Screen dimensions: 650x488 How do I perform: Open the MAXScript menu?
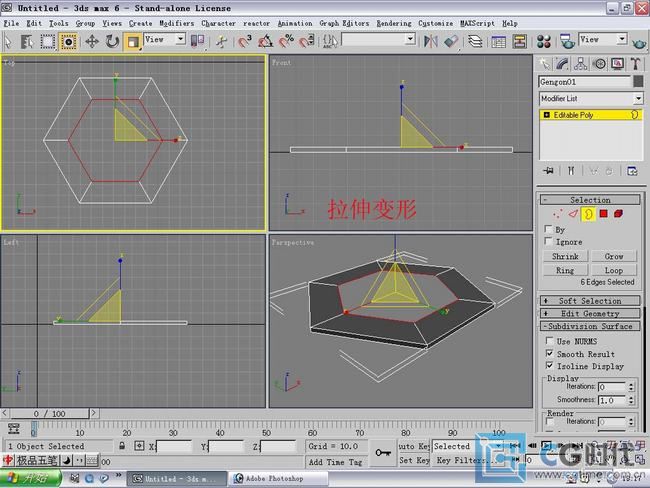point(477,23)
